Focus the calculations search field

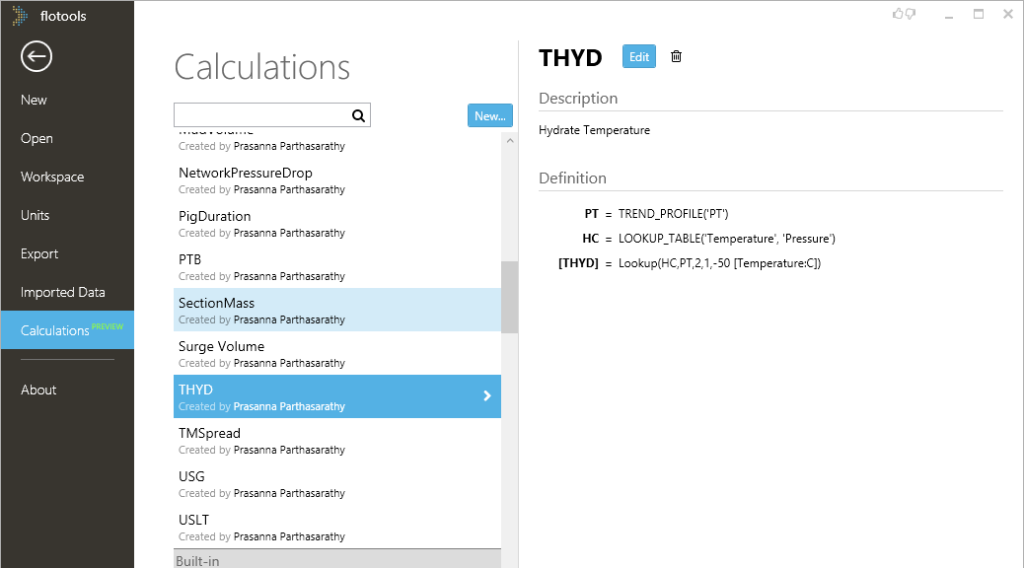[x=262, y=115]
